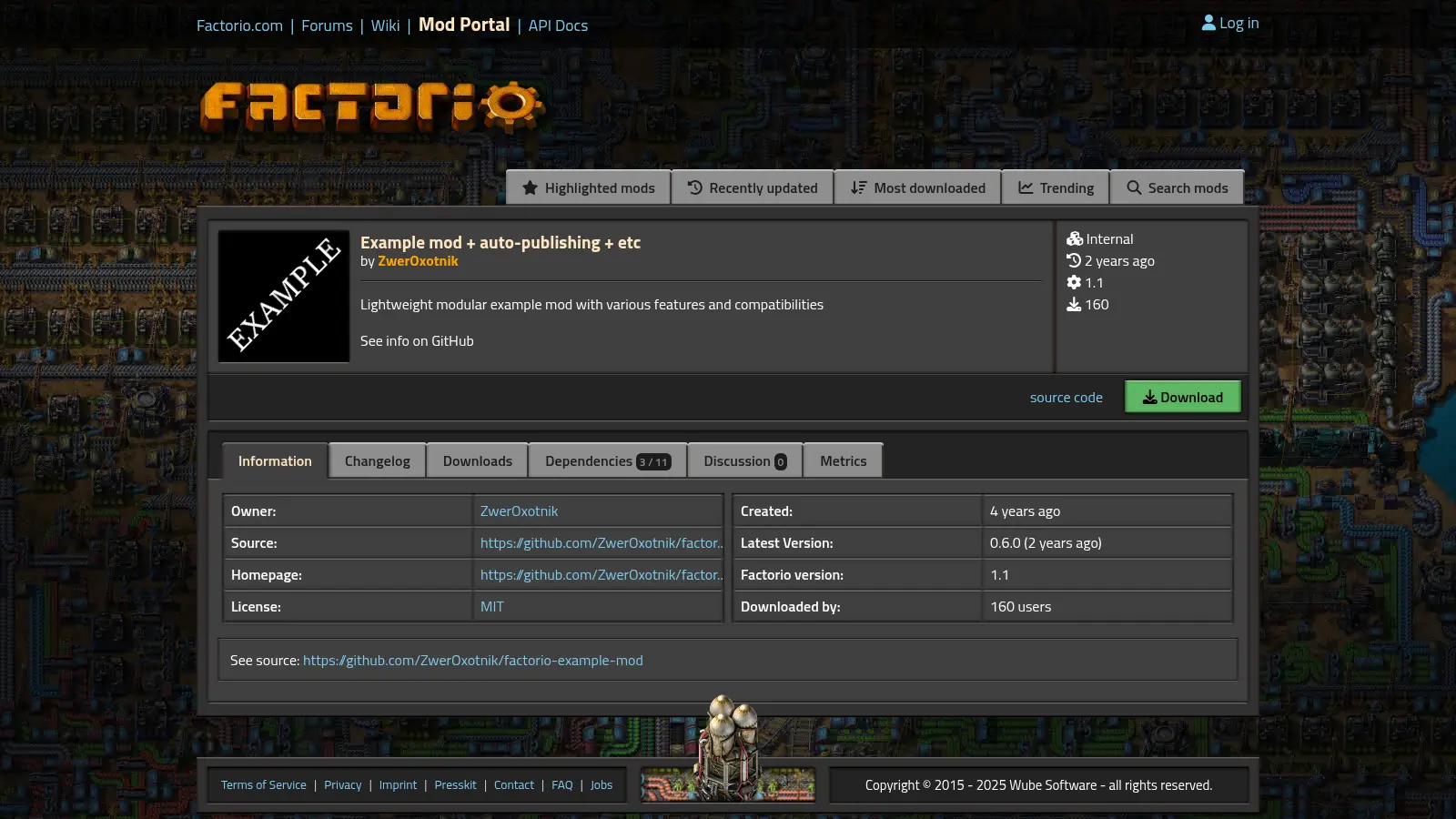Click the download count icon beside 160

pyautogui.click(x=1074, y=304)
